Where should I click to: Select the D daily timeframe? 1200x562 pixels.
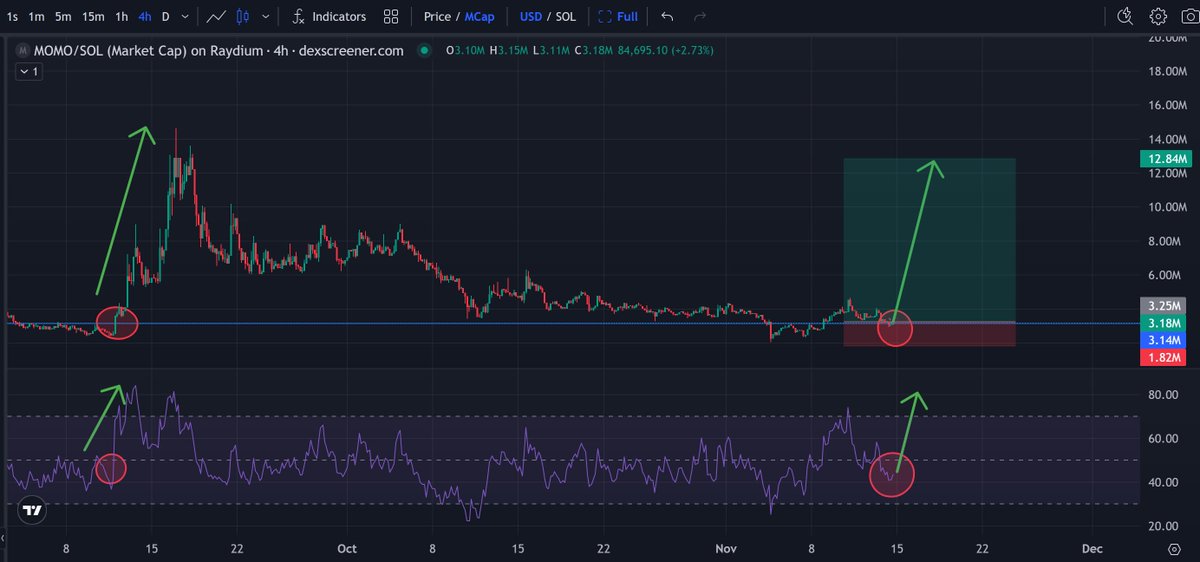[x=166, y=16]
